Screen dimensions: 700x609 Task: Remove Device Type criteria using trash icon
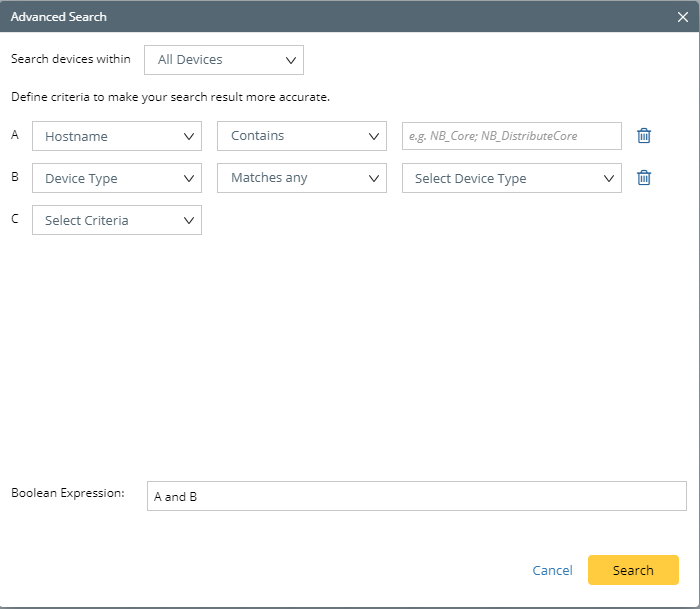(644, 178)
